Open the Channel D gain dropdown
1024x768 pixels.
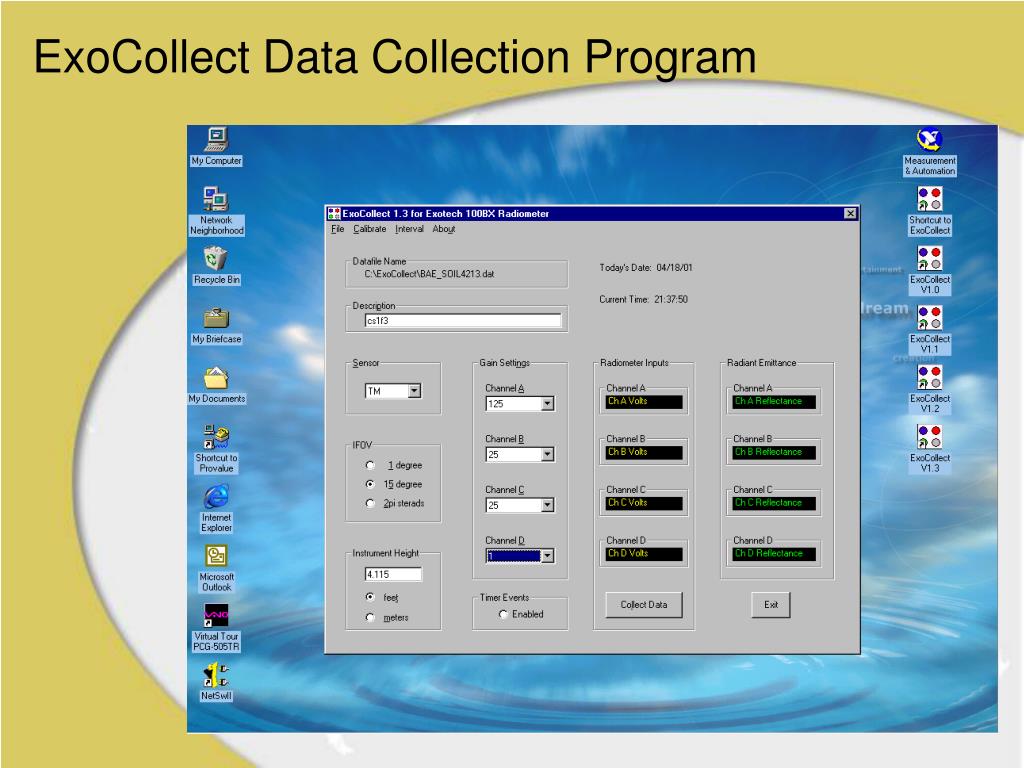click(x=548, y=556)
